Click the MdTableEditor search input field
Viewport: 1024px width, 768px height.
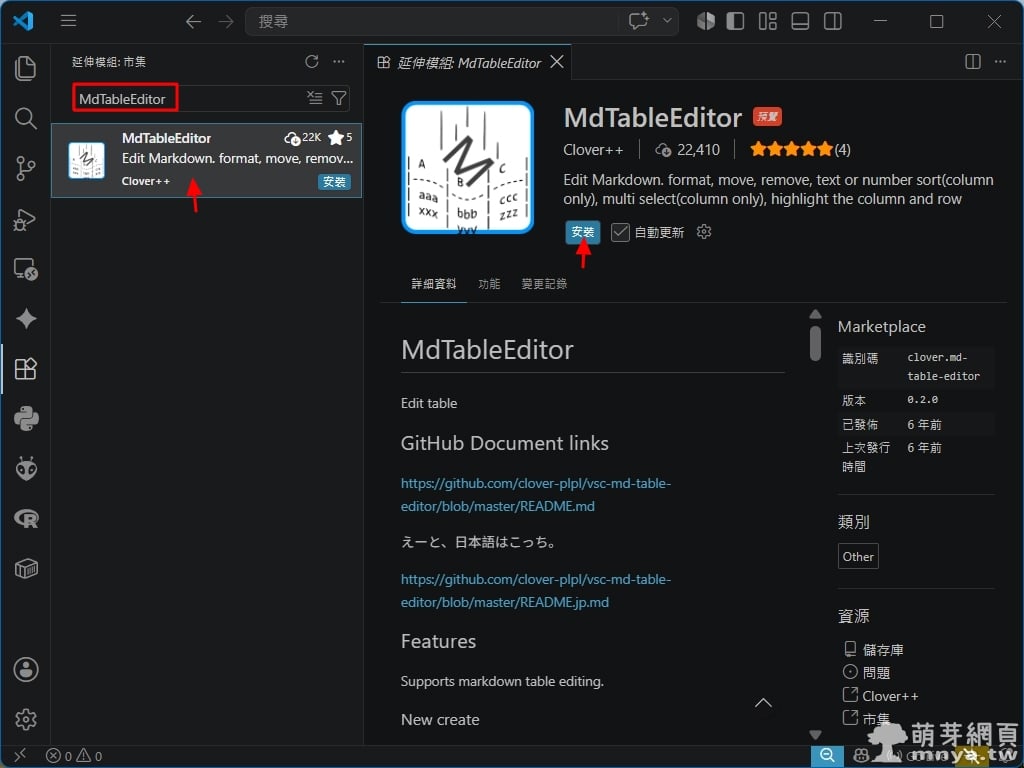pyautogui.click(x=211, y=98)
